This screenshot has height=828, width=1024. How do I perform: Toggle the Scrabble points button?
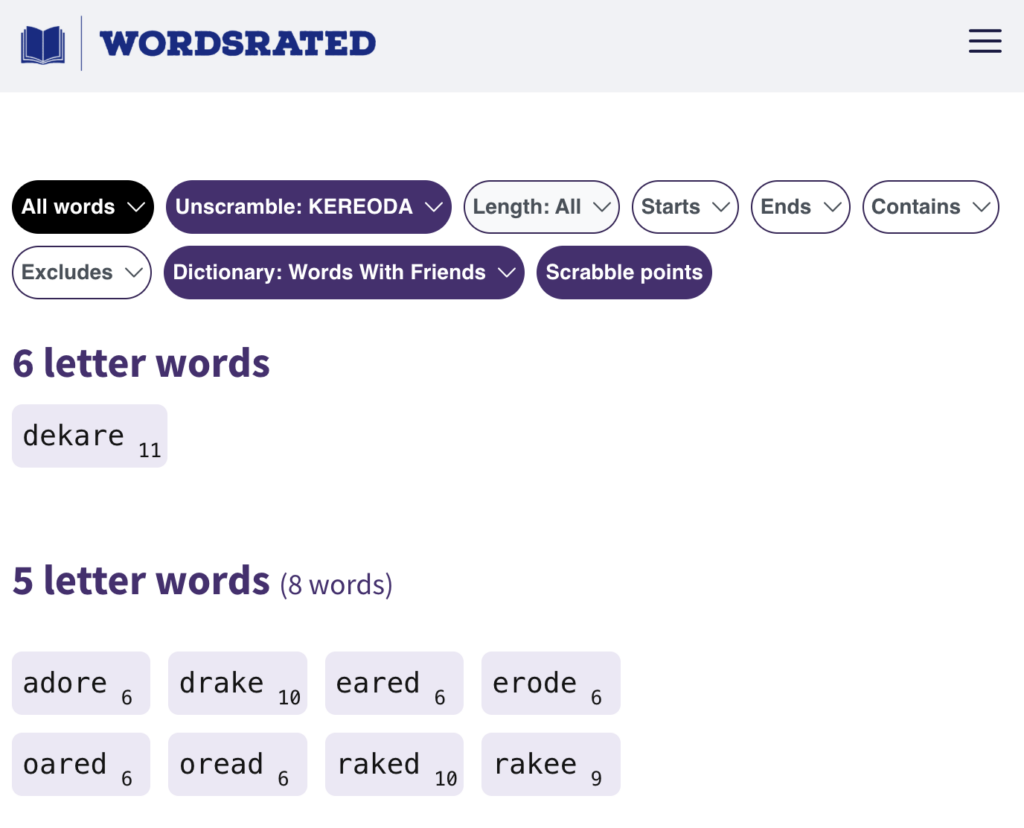624,272
